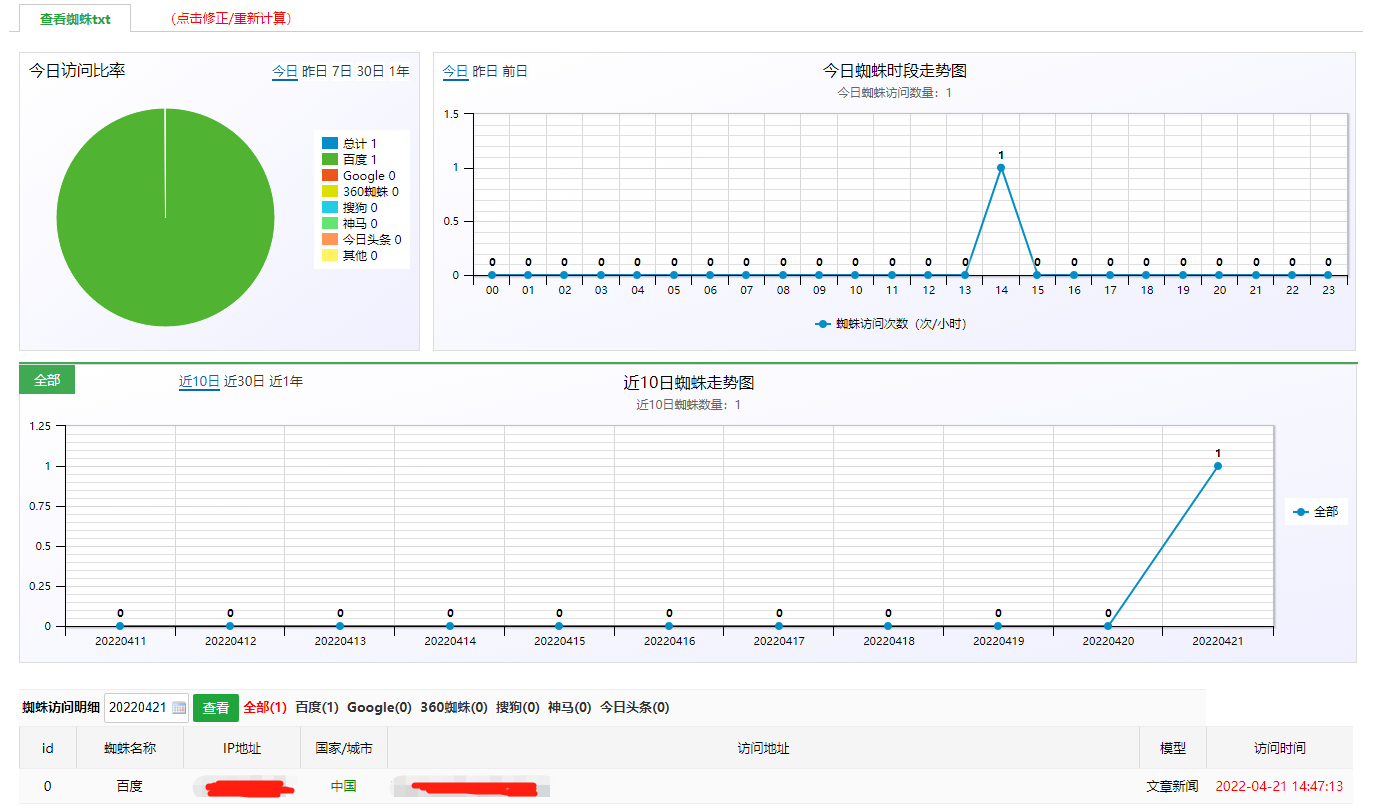Click the 2022-04-21 14:47:13 timestamp
Image resolution: width=1373 pixels, height=809 pixels.
pos(1279,787)
